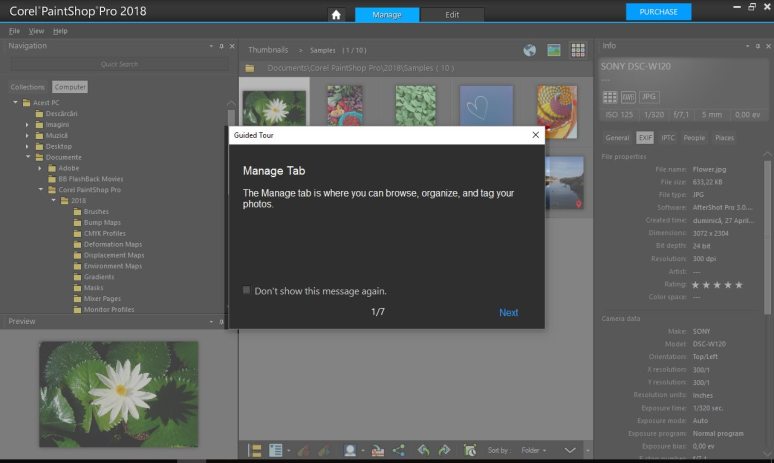
Task: Click the Quick Search field
Action: point(119,64)
